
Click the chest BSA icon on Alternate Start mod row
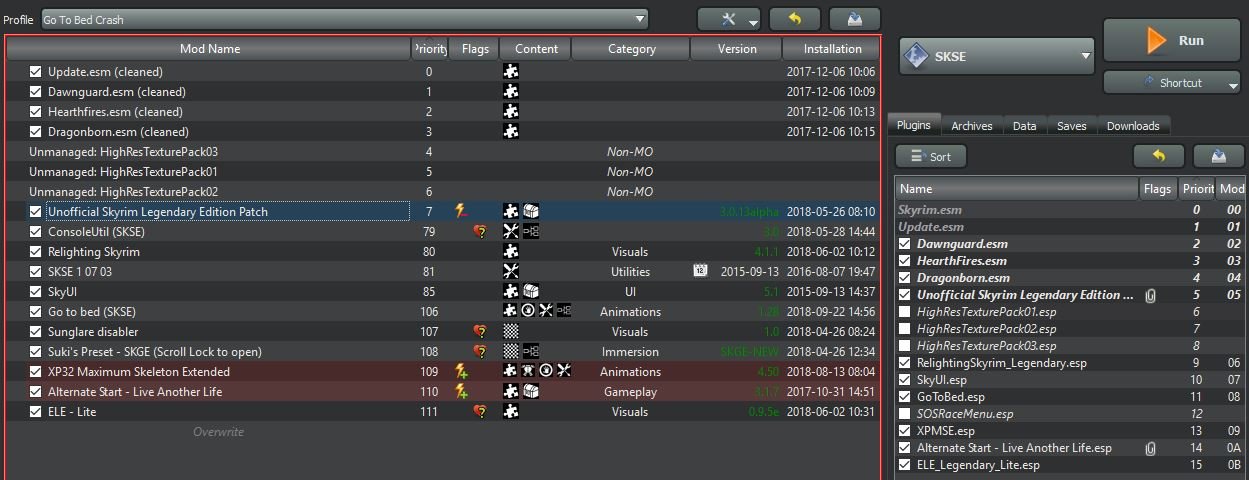pos(531,391)
